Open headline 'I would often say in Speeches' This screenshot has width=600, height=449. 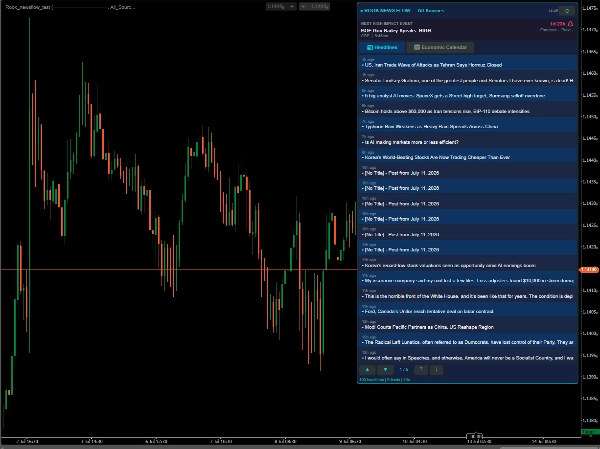468,356
